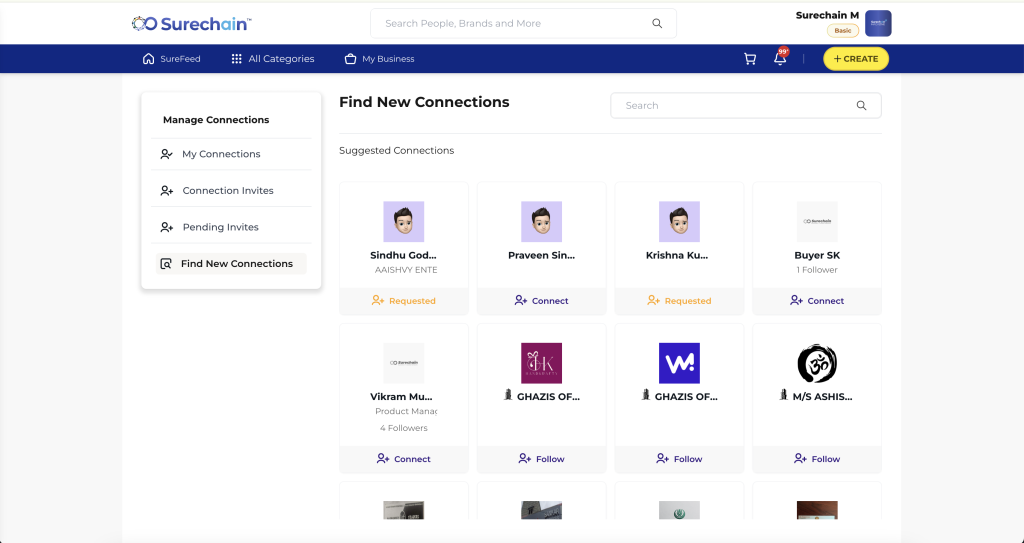Viewport: 1024px width, 543px height.
Task: Open Vikram Mu... profile picture
Action: 404,363
